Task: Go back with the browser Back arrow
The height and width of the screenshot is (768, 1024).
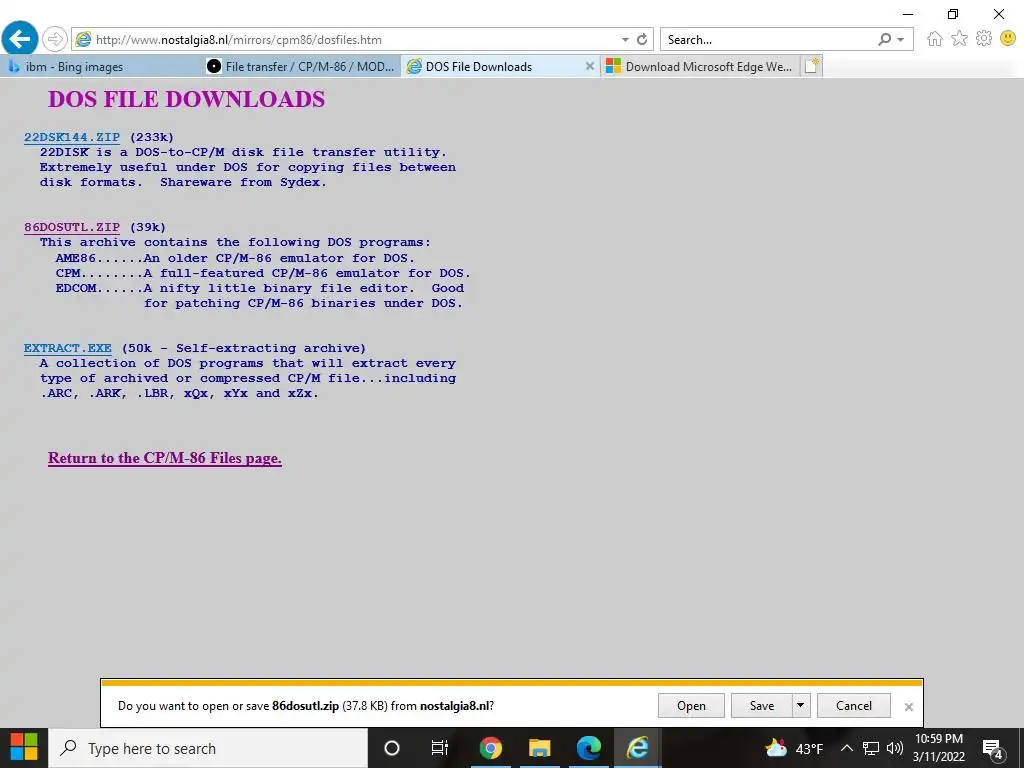Action: click(20, 39)
